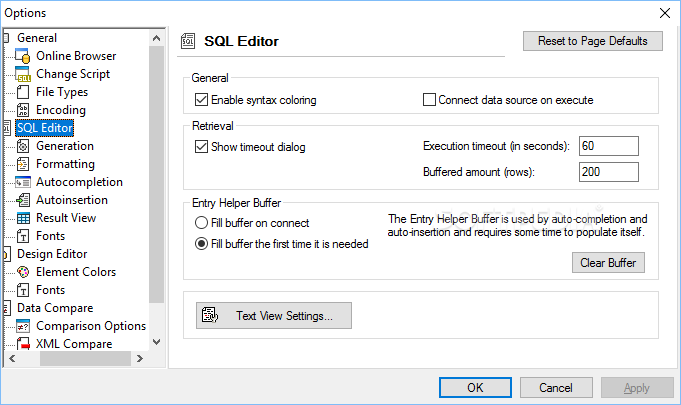Click the XML Compare icon

pyautogui.click(x=23, y=344)
